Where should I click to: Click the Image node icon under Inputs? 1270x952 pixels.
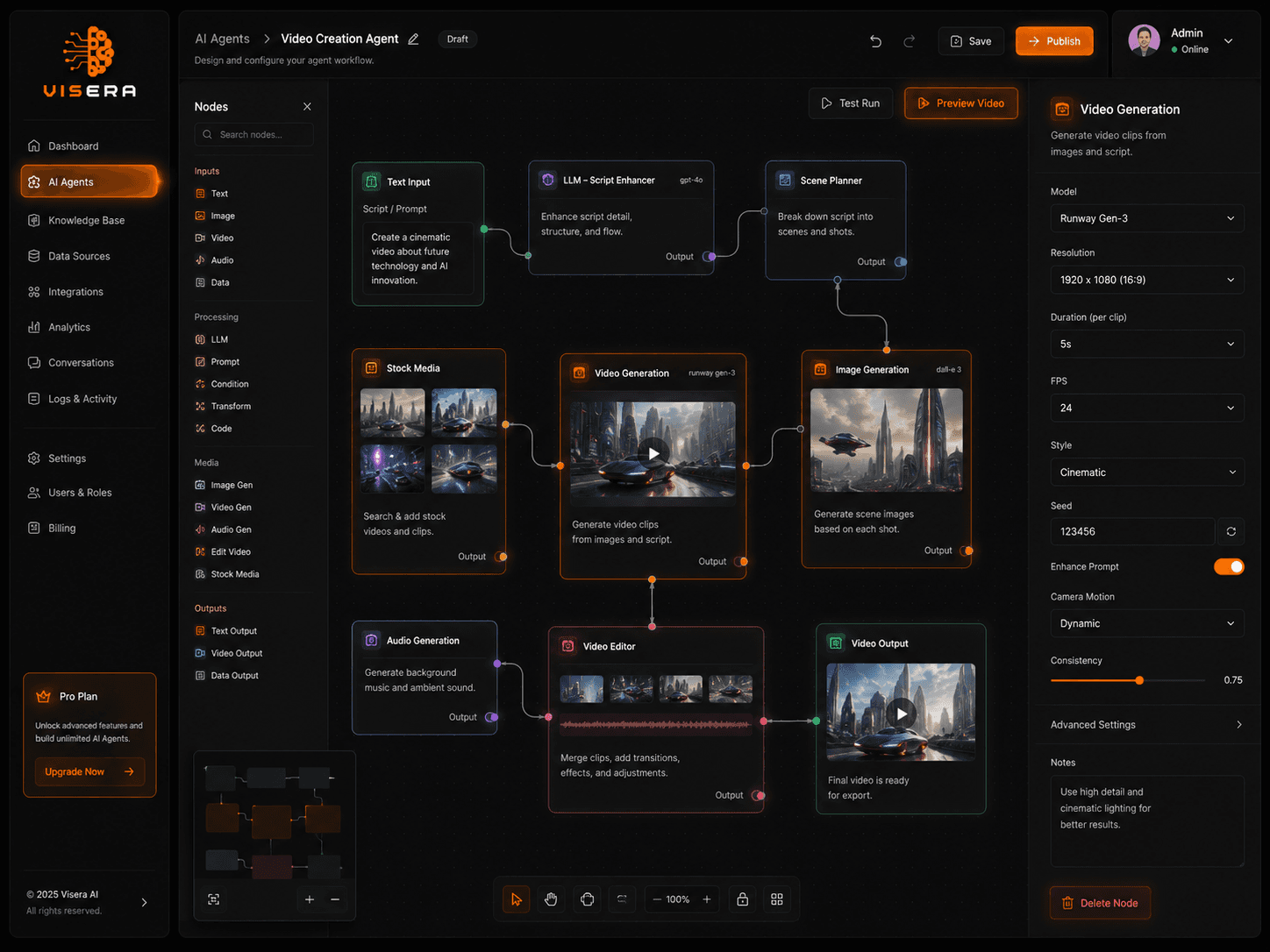(200, 216)
